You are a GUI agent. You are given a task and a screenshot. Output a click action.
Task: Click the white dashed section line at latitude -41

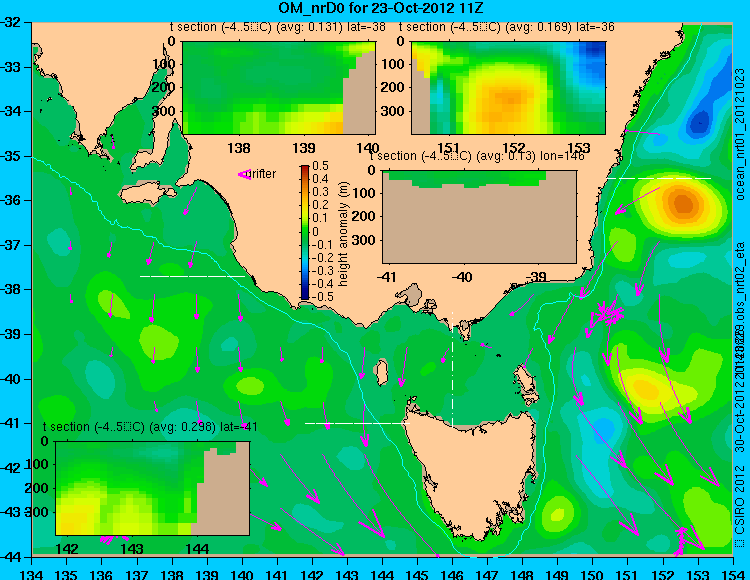pyautogui.click(x=357, y=423)
